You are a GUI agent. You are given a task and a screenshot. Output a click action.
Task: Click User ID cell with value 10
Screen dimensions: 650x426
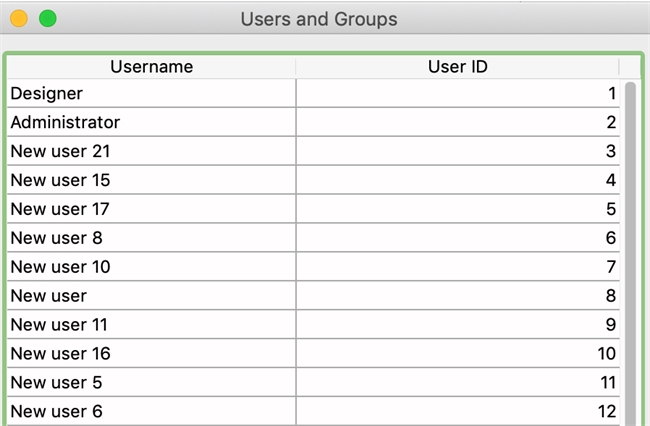(x=457, y=354)
